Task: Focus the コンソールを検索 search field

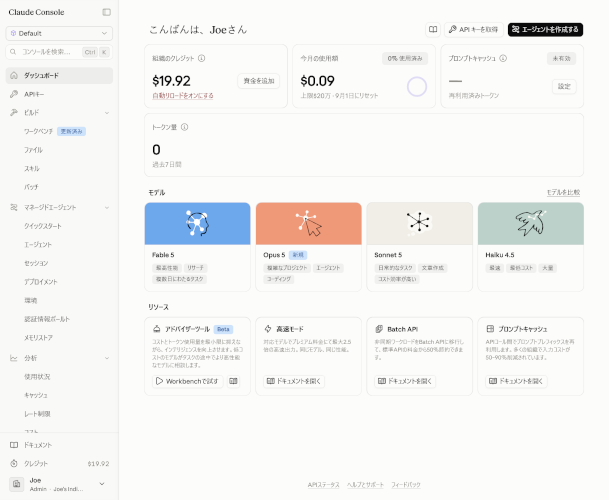Action: [x=59, y=52]
